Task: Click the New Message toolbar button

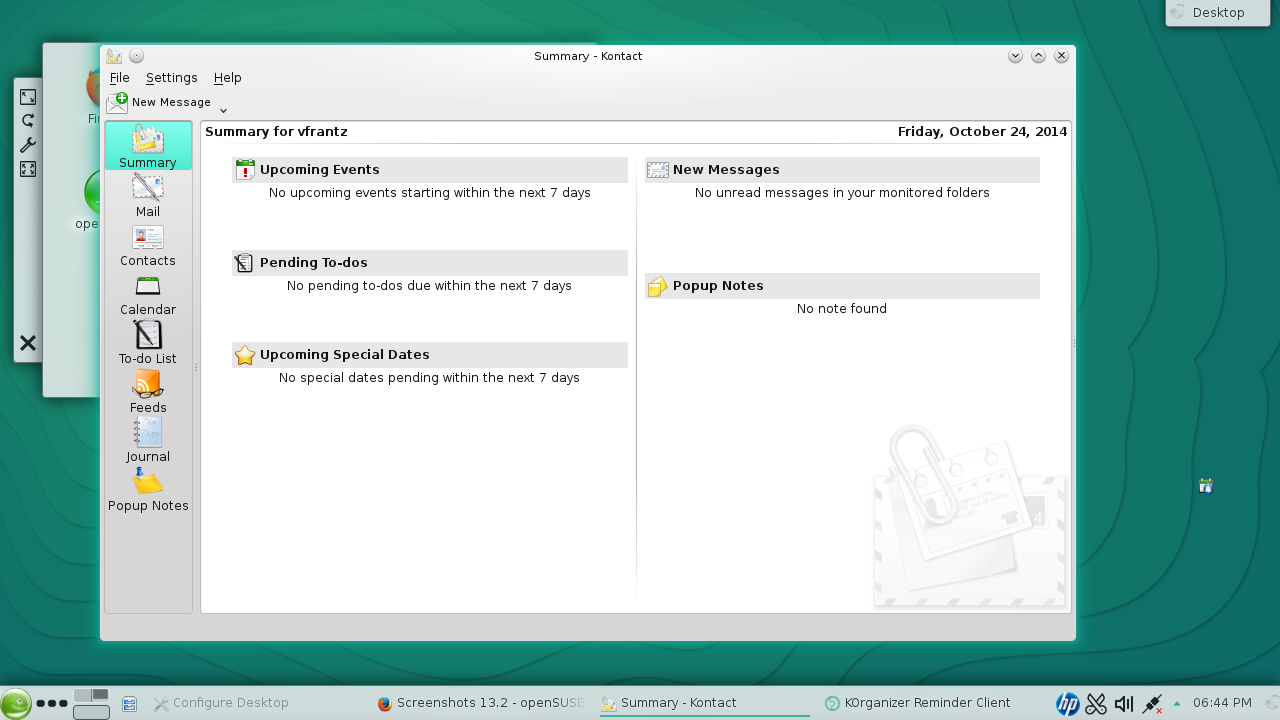Action: 160,102
